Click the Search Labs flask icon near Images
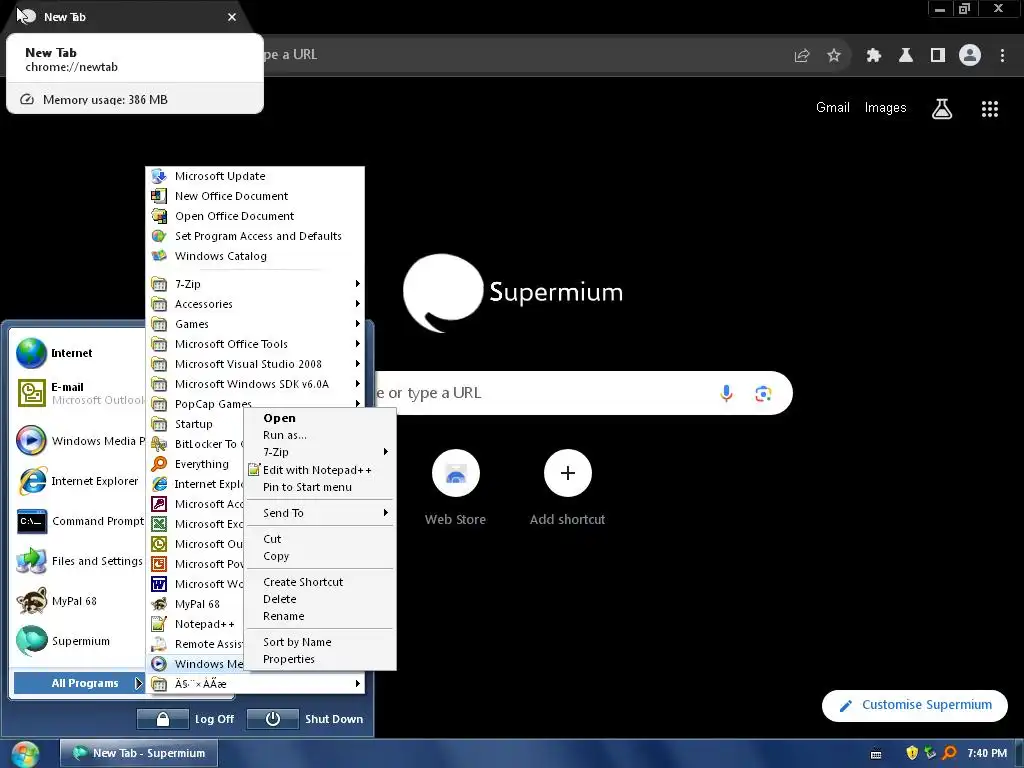This screenshot has width=1024, height=768. (942, 108)
